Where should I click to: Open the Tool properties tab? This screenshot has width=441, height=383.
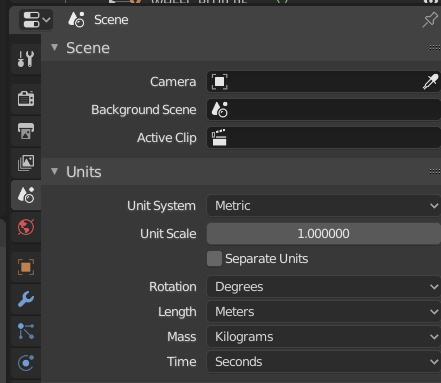click(26, 59)
